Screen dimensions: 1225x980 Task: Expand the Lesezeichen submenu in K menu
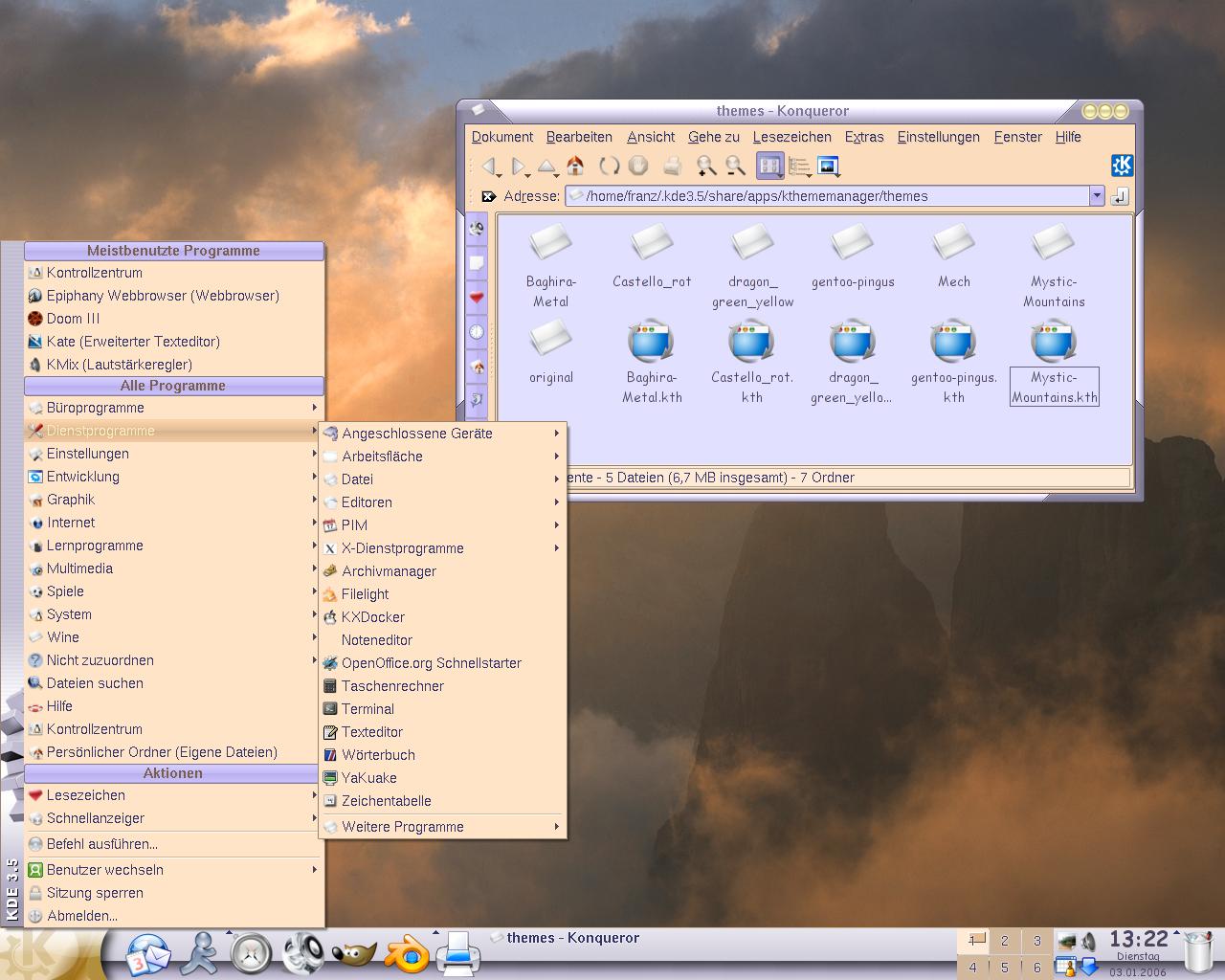click(x=173, y=795)
